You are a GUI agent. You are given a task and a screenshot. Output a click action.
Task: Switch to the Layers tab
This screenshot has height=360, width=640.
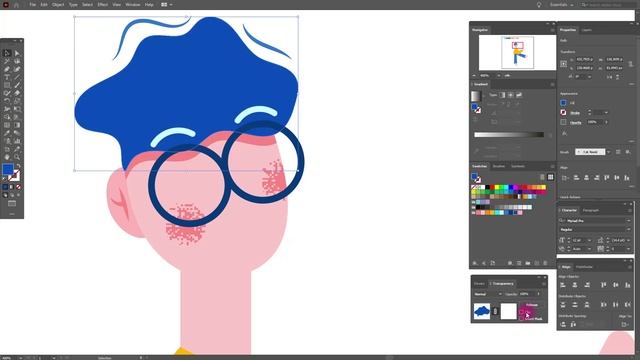pyautogui.click(x=587, y=30)
